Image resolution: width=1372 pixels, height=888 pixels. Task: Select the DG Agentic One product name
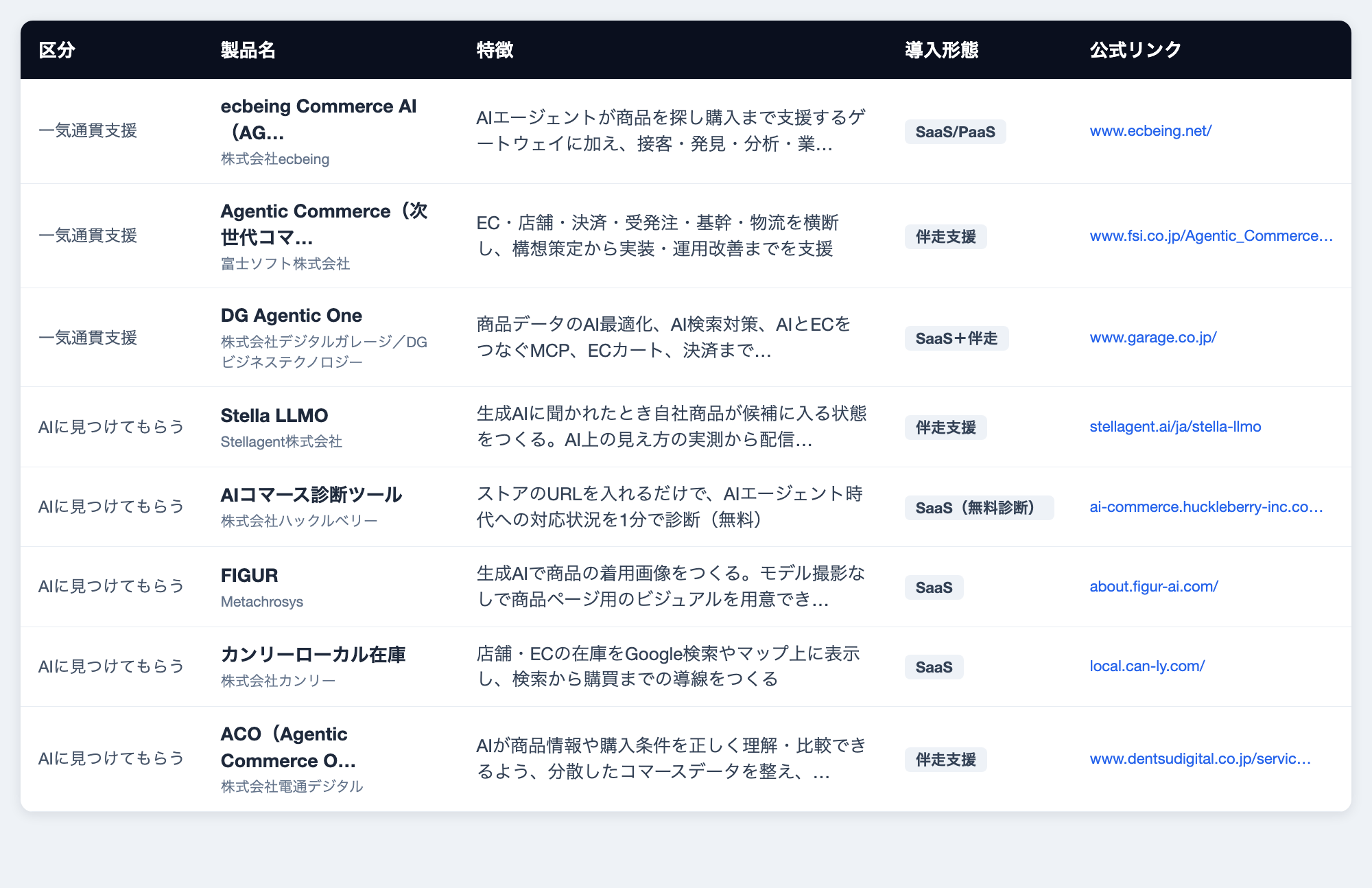(x=291, y=316)
